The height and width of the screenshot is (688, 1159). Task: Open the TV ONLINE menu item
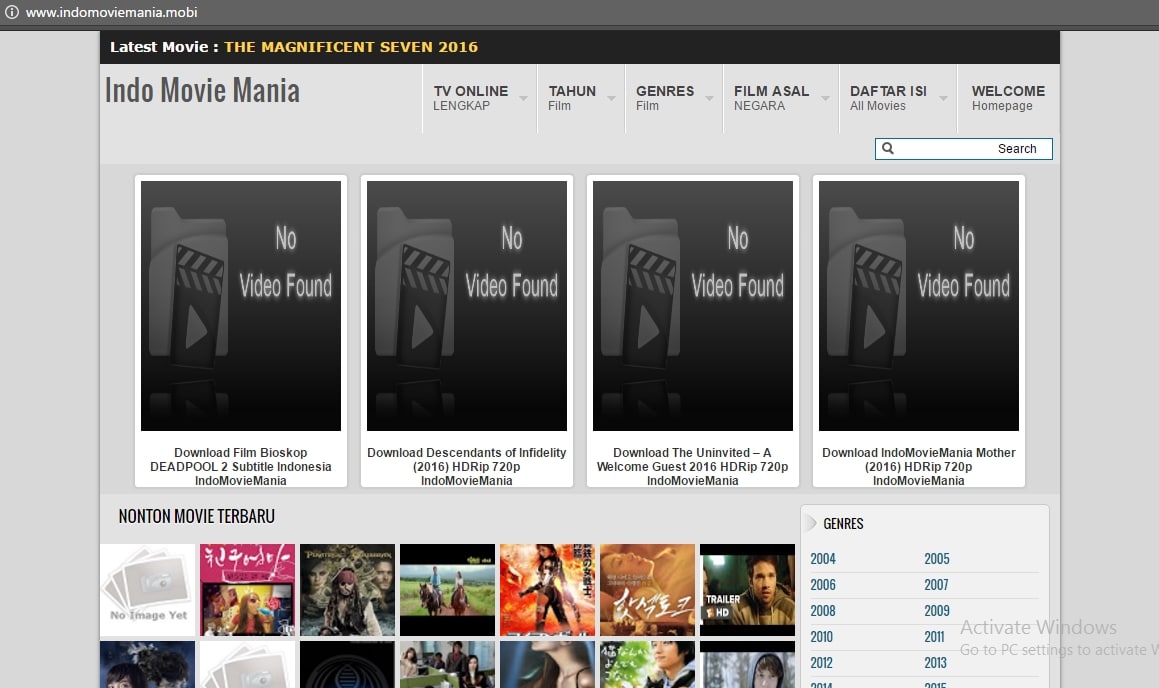[471, 98]
